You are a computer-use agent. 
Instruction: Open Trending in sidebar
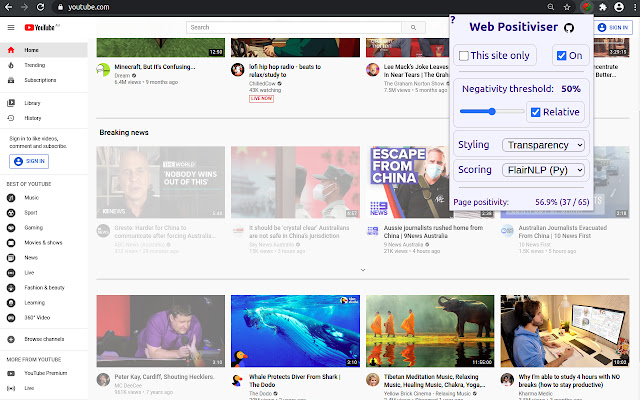(44, 65)
